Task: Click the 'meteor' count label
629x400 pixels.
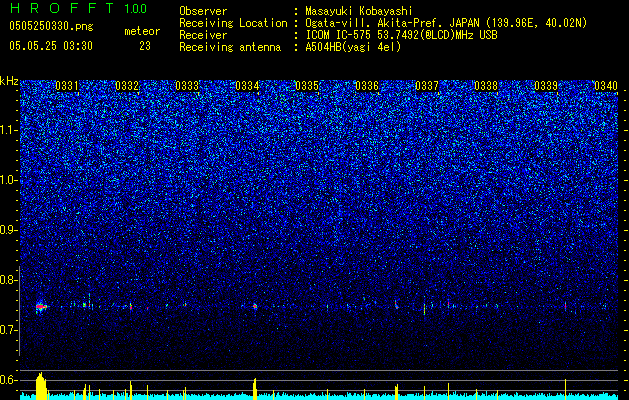Action: pos(142,31)
